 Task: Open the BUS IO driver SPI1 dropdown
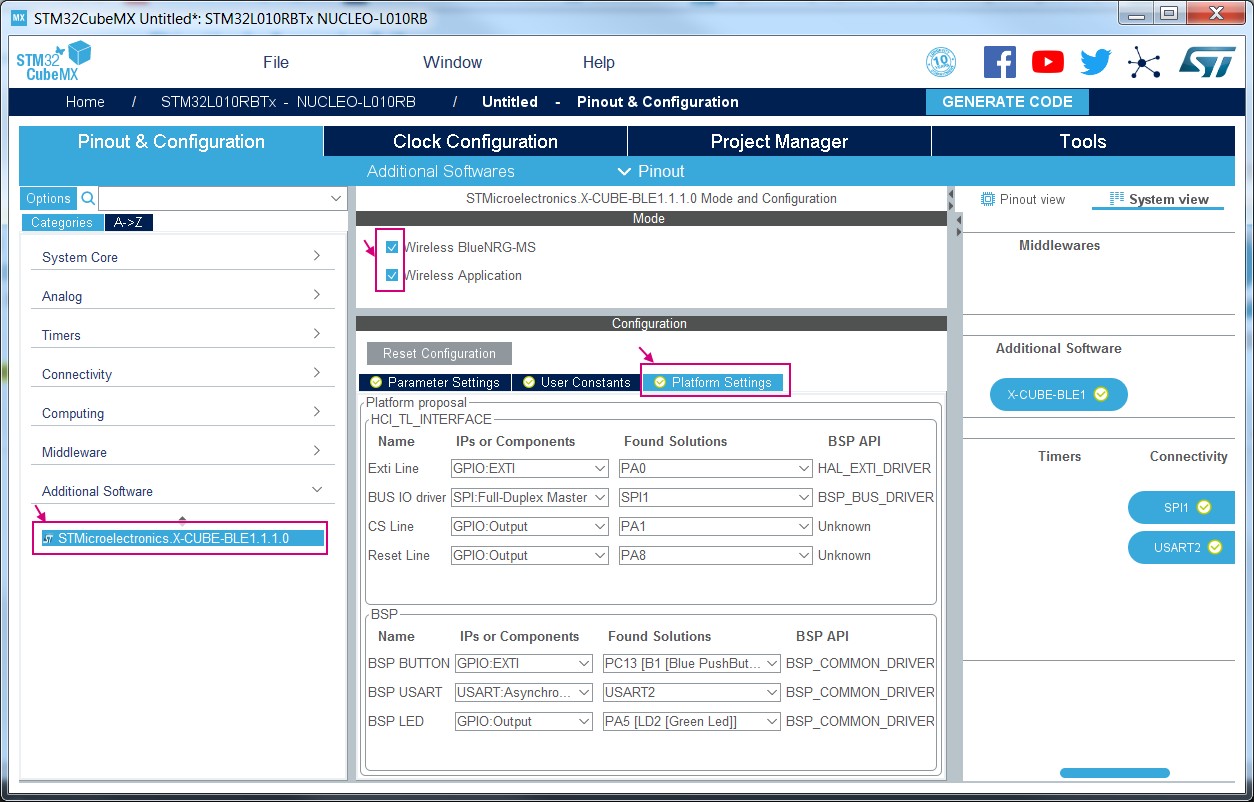pos(715,497)
